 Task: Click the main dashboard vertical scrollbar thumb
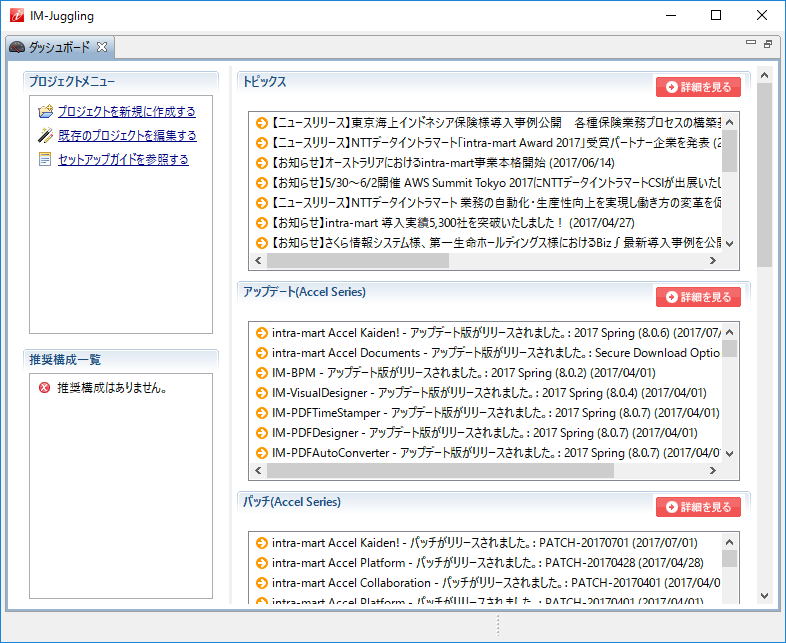(764, 175)
